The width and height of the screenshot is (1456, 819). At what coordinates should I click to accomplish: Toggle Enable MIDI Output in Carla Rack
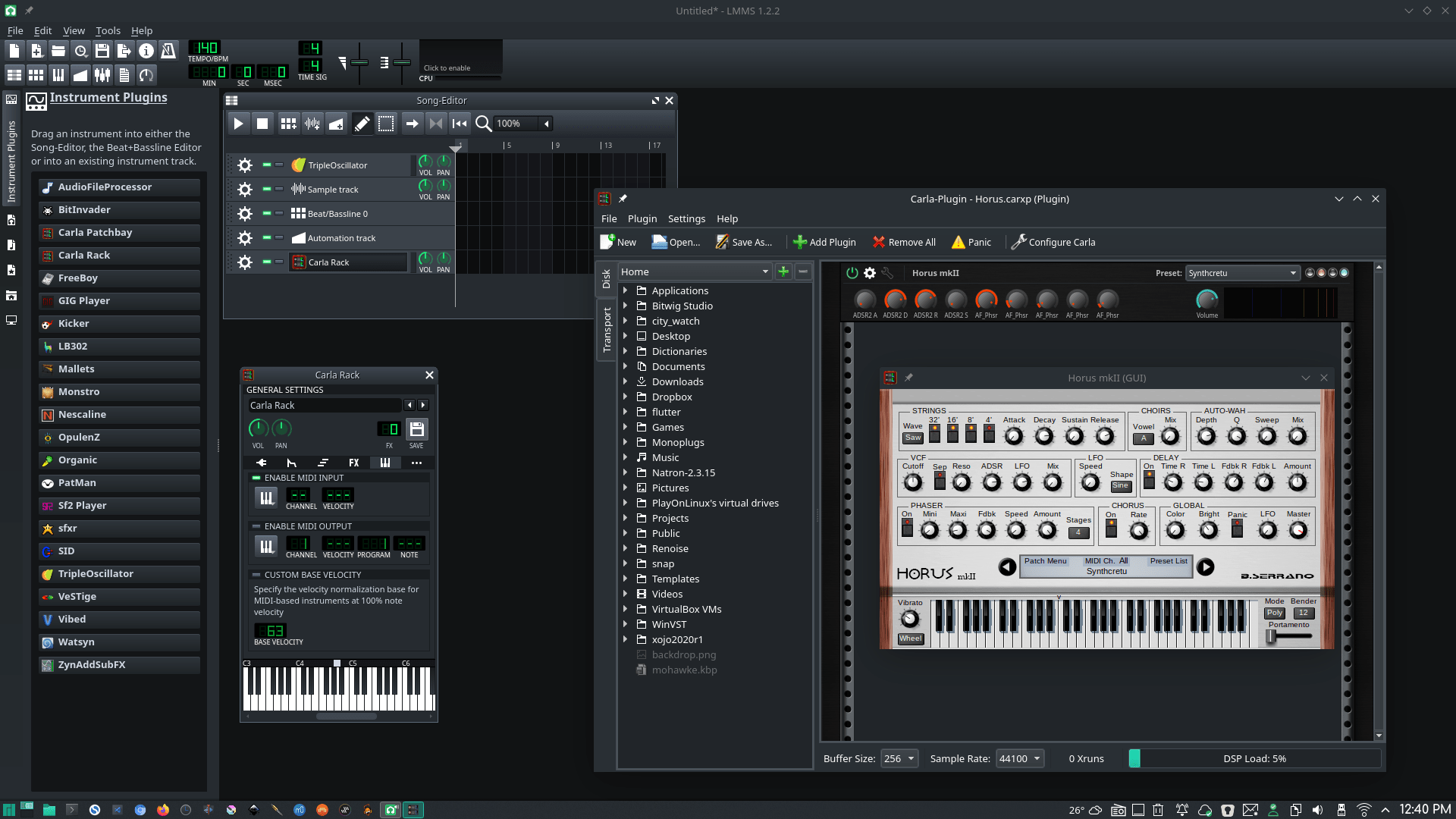pos(256,526)
